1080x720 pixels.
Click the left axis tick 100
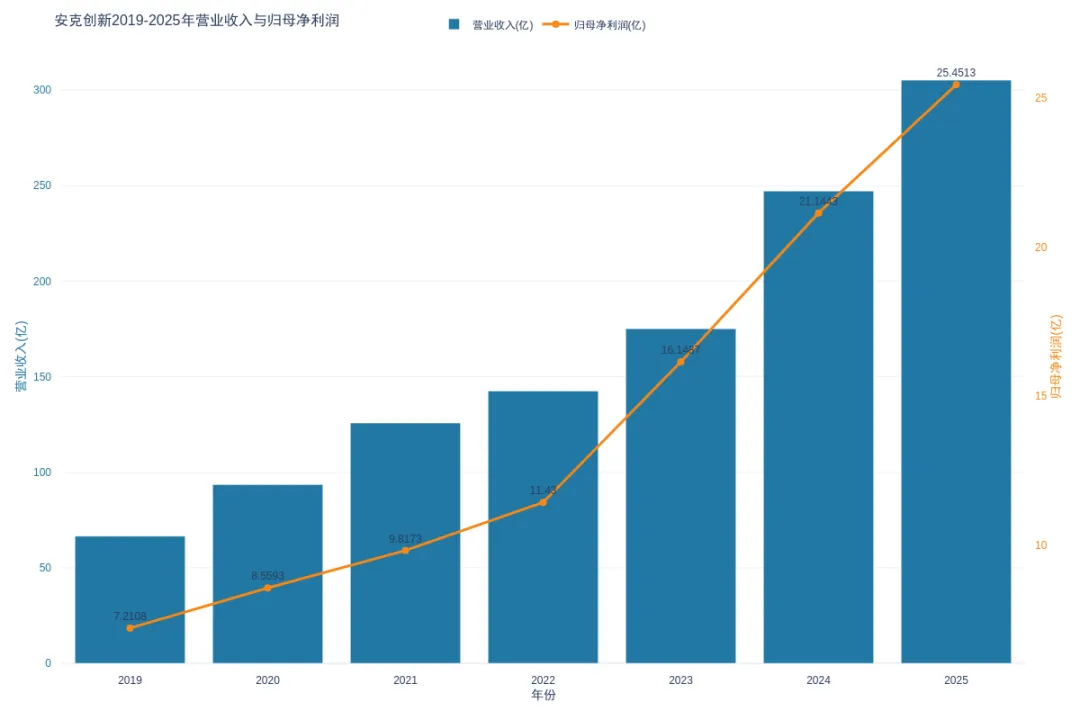[x=42, y=472]
